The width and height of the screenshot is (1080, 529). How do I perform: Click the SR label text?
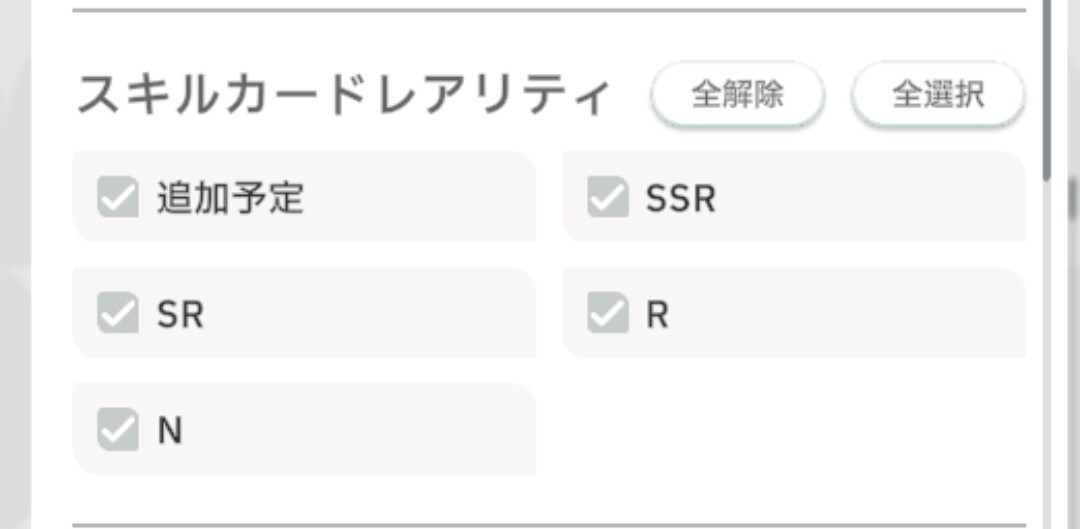180,314
